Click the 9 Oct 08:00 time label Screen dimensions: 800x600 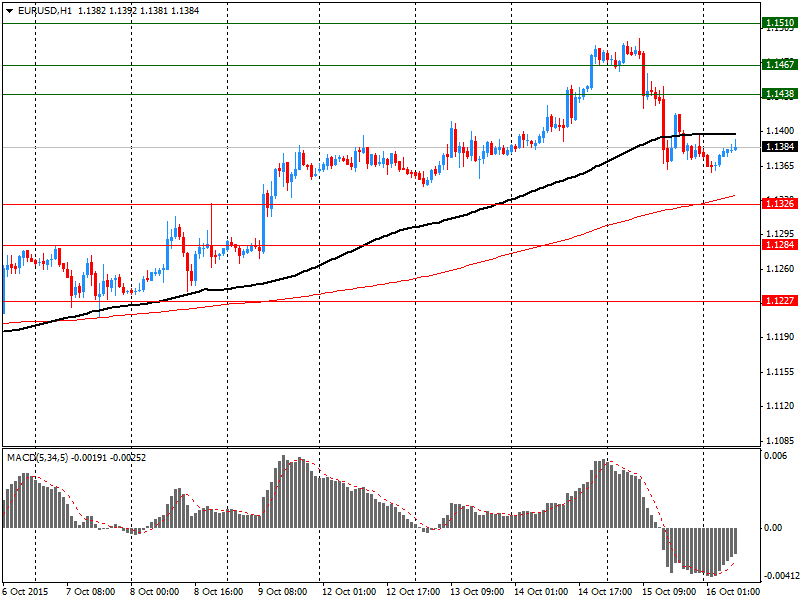[x=283, y=591]
